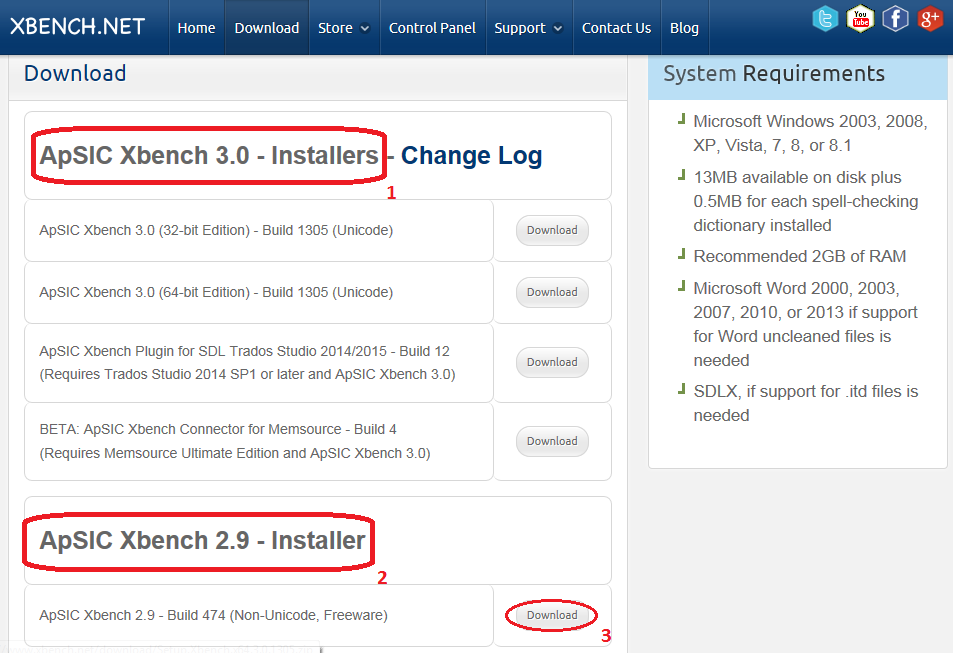953x653 pixels.
Task: Click the 'System Requirements' heading
Action: (x=774, y=74)
